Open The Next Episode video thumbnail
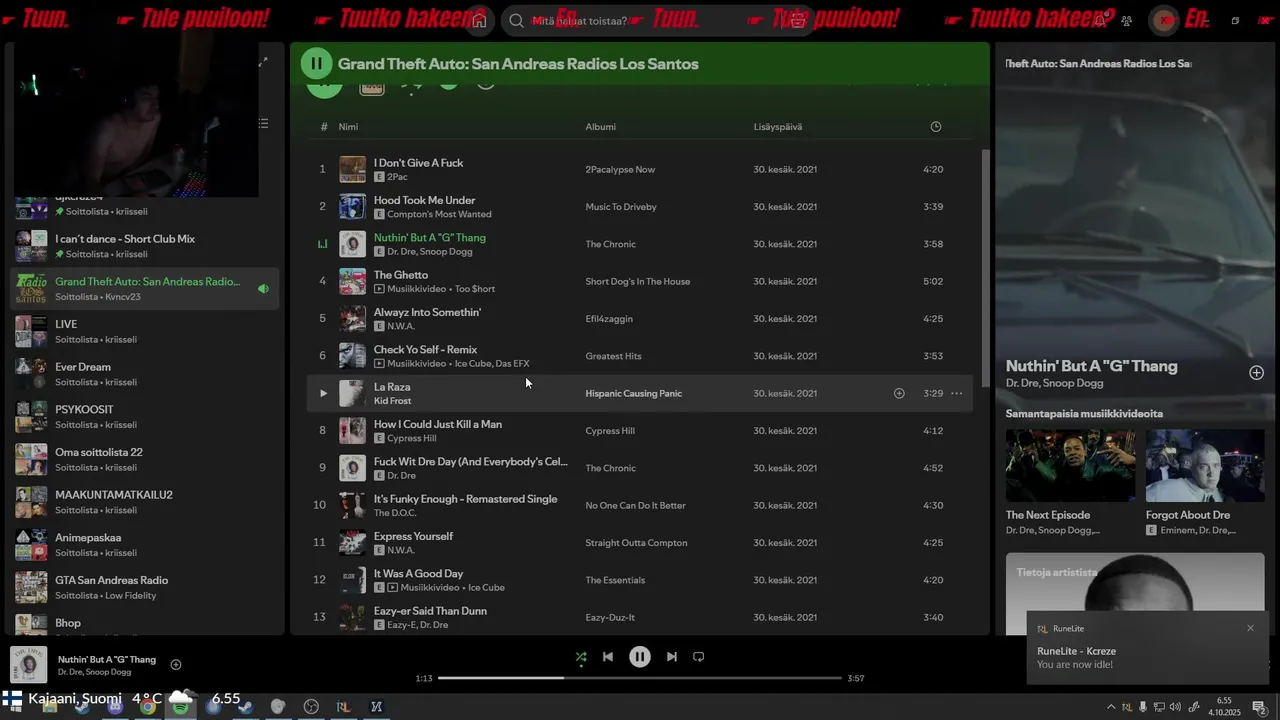This screenshot has width=1280, height=720. (x=1070, y=466)
